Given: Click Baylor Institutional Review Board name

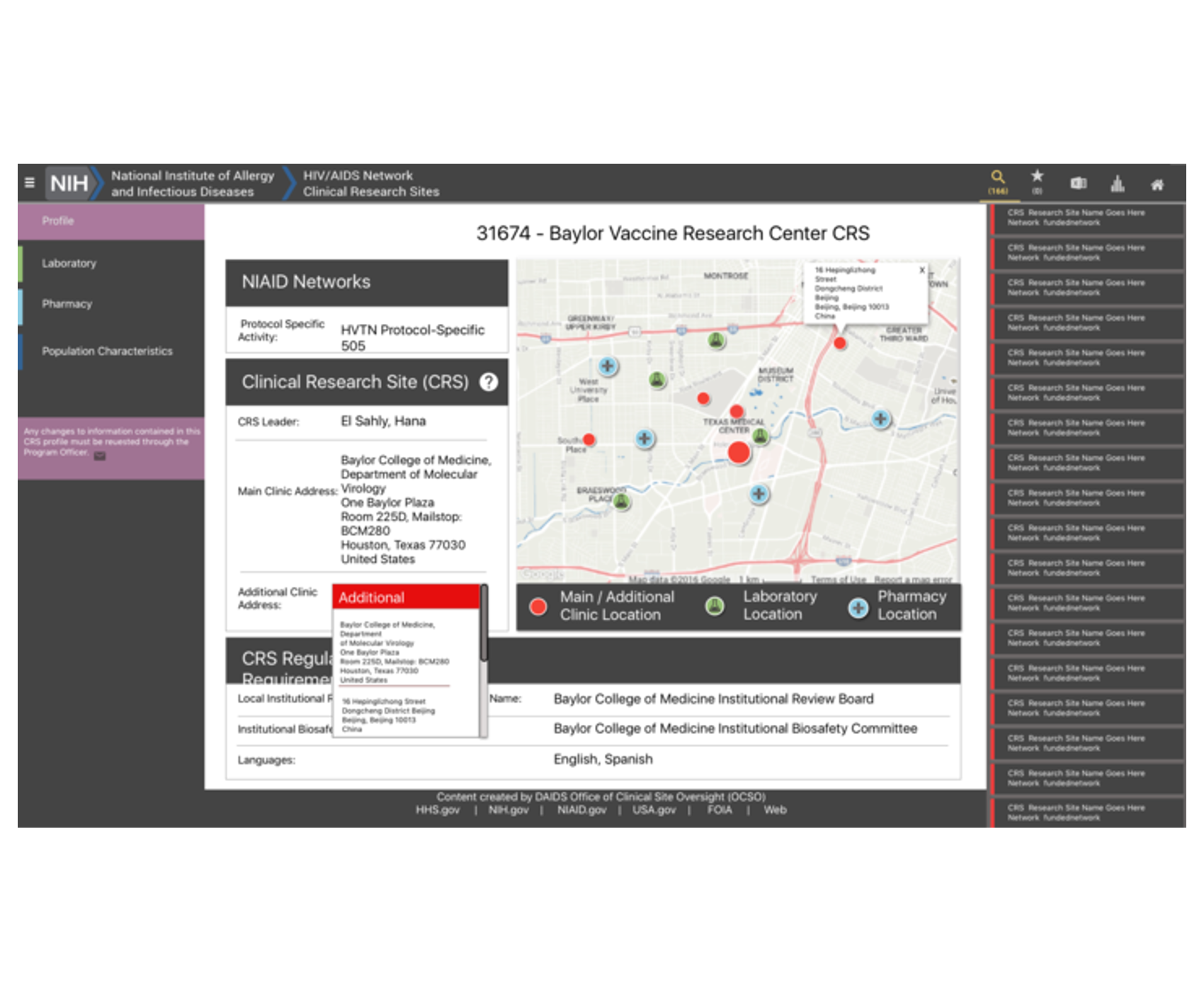Looking at the screenshot, I should [713, 699].
